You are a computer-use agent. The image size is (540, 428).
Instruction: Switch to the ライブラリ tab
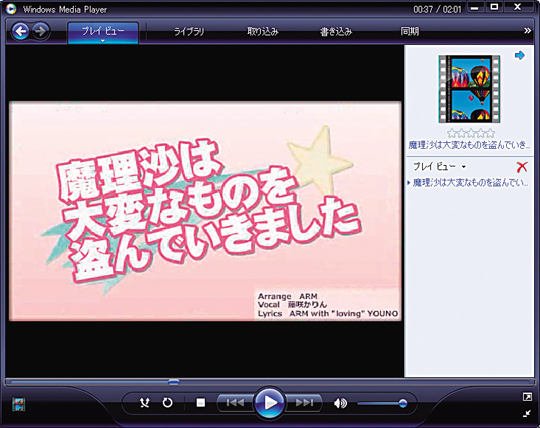pyautogui.click(x=189, y=32)
